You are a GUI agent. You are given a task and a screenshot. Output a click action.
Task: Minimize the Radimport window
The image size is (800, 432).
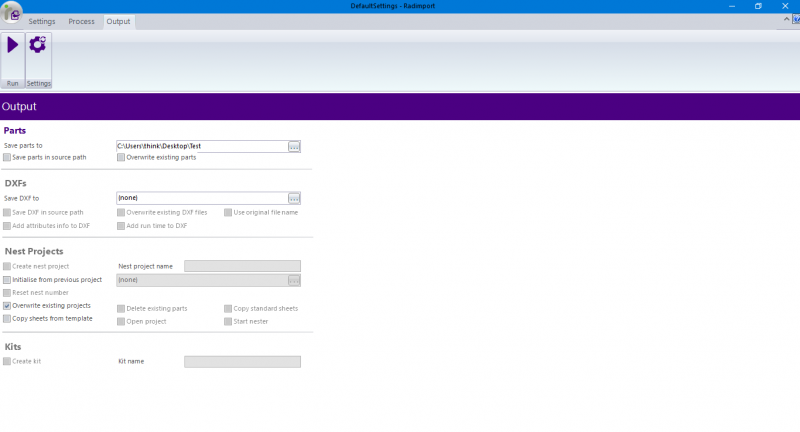tap(730, 6)
